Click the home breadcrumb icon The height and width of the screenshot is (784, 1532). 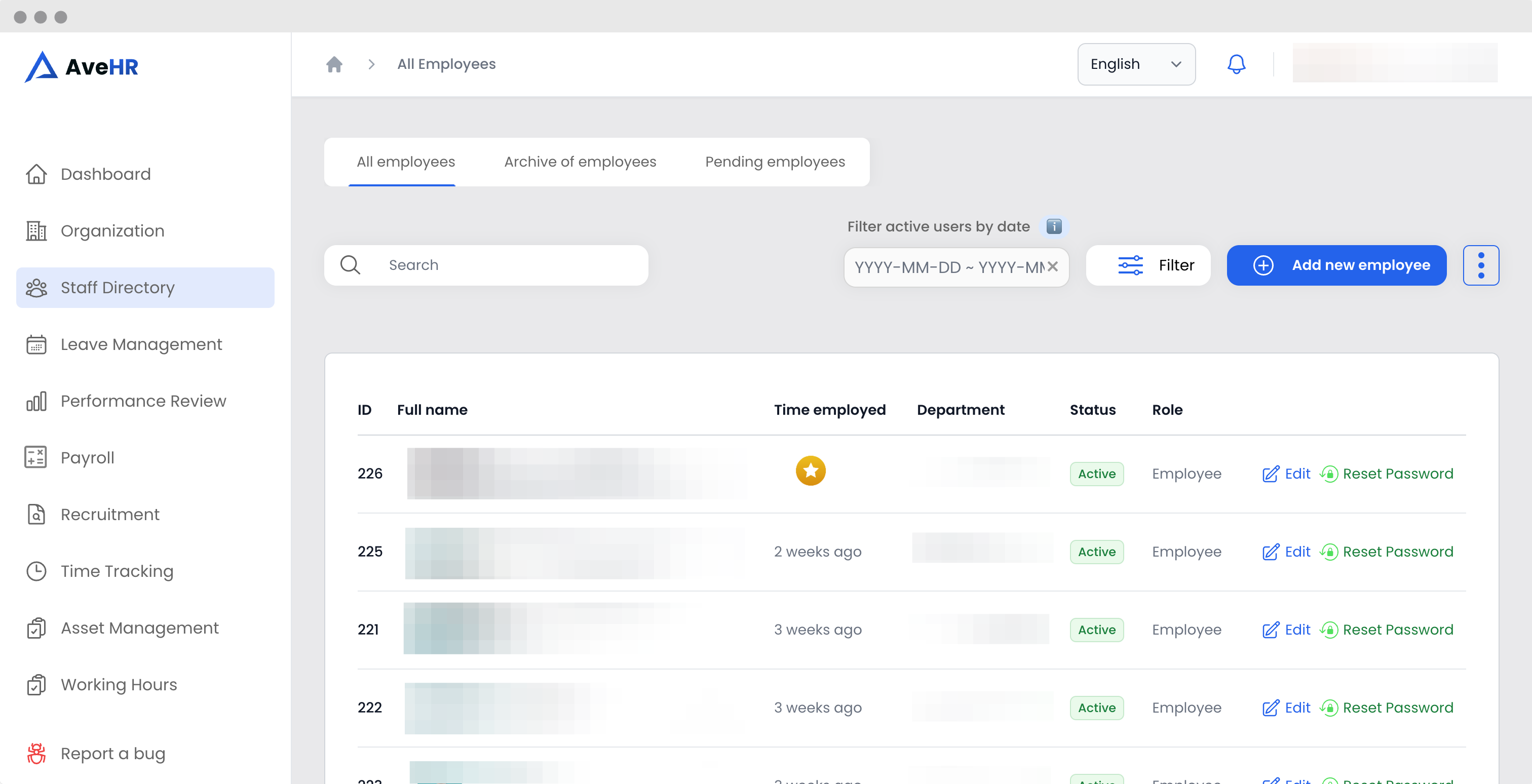click(x=334, y=64)
